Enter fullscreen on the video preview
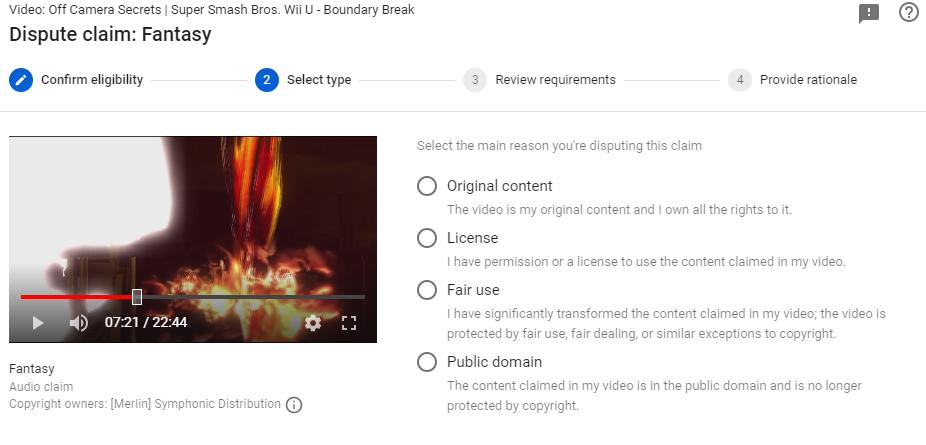The image size is (926, 445). pyautogui.click(x=349, y=323)
